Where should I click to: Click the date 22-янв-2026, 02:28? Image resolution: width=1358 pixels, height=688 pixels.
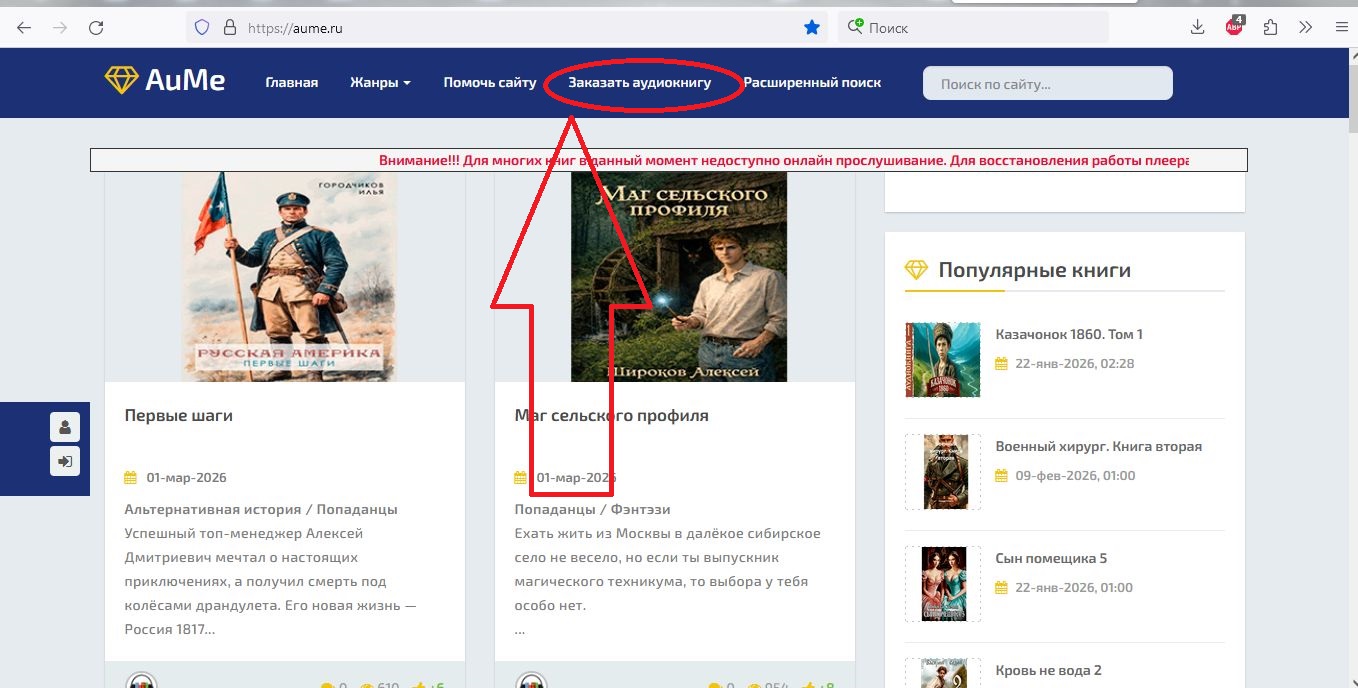[x=1075, y=363]
